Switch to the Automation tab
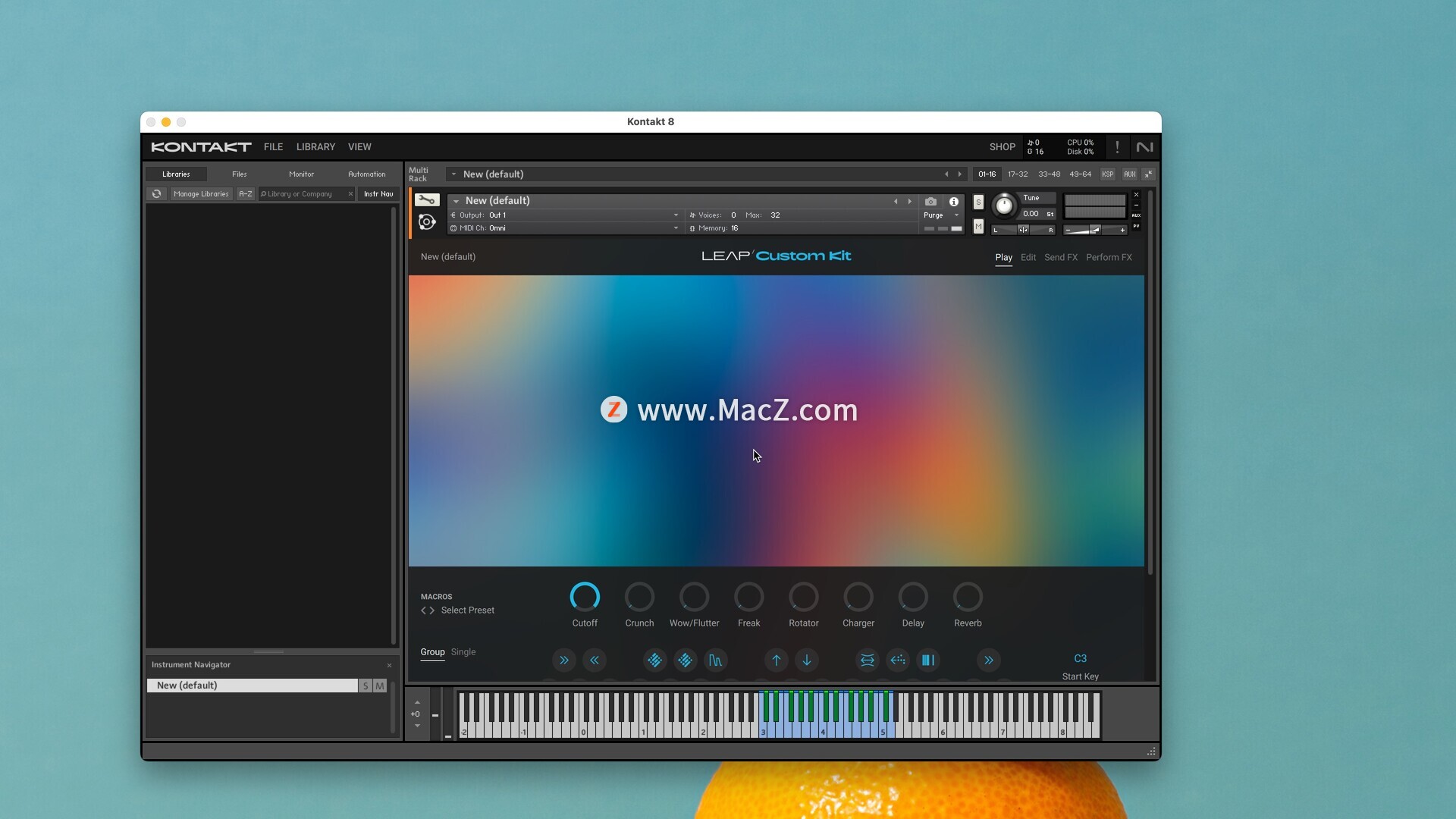 (x=366, y=174)
